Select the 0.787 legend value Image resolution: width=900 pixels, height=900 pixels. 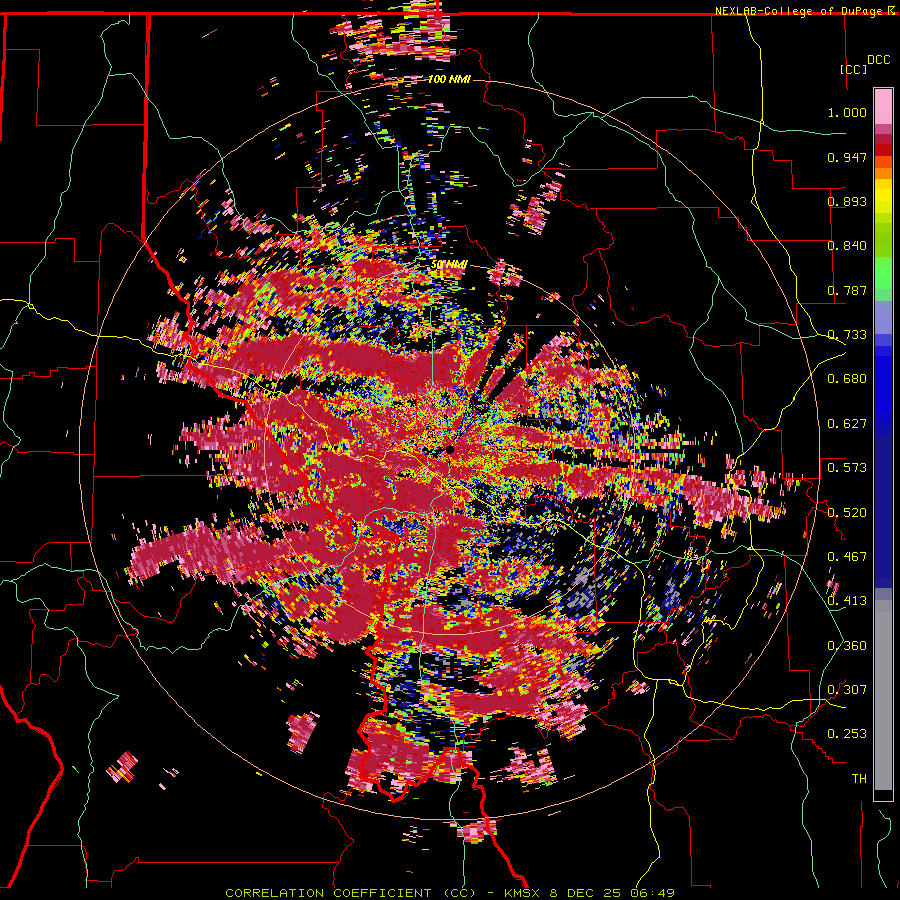click(x=847, y=290)
